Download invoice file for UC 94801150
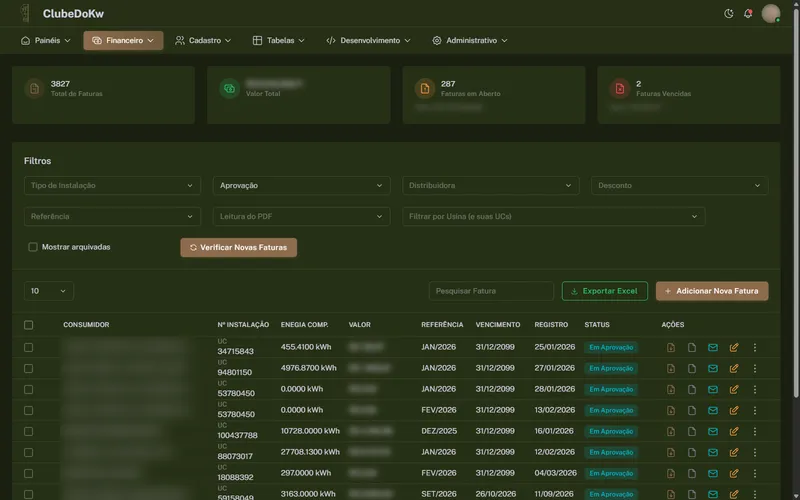 pos(670,368)
